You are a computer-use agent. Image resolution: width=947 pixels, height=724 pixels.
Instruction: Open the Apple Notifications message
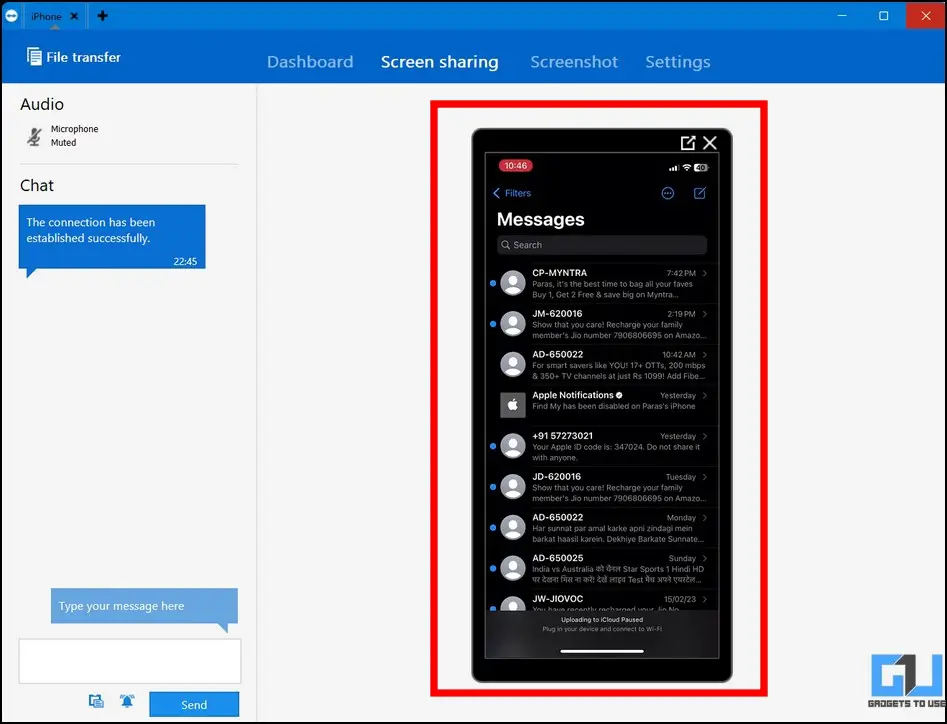click(602, 405)
